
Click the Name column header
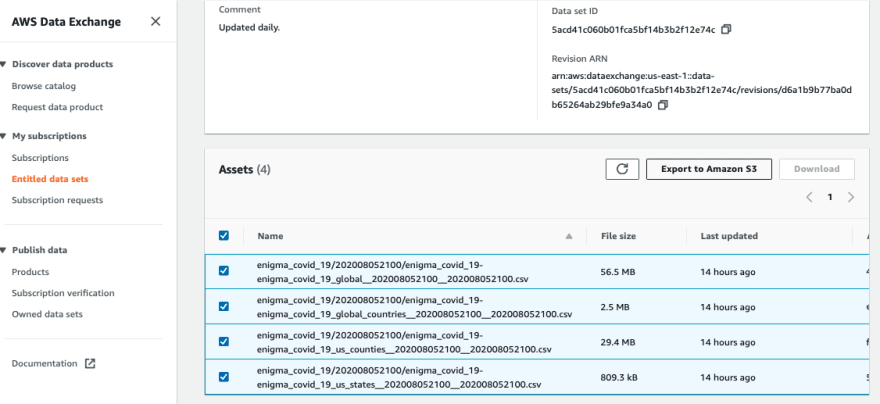(x=271, y=236)
